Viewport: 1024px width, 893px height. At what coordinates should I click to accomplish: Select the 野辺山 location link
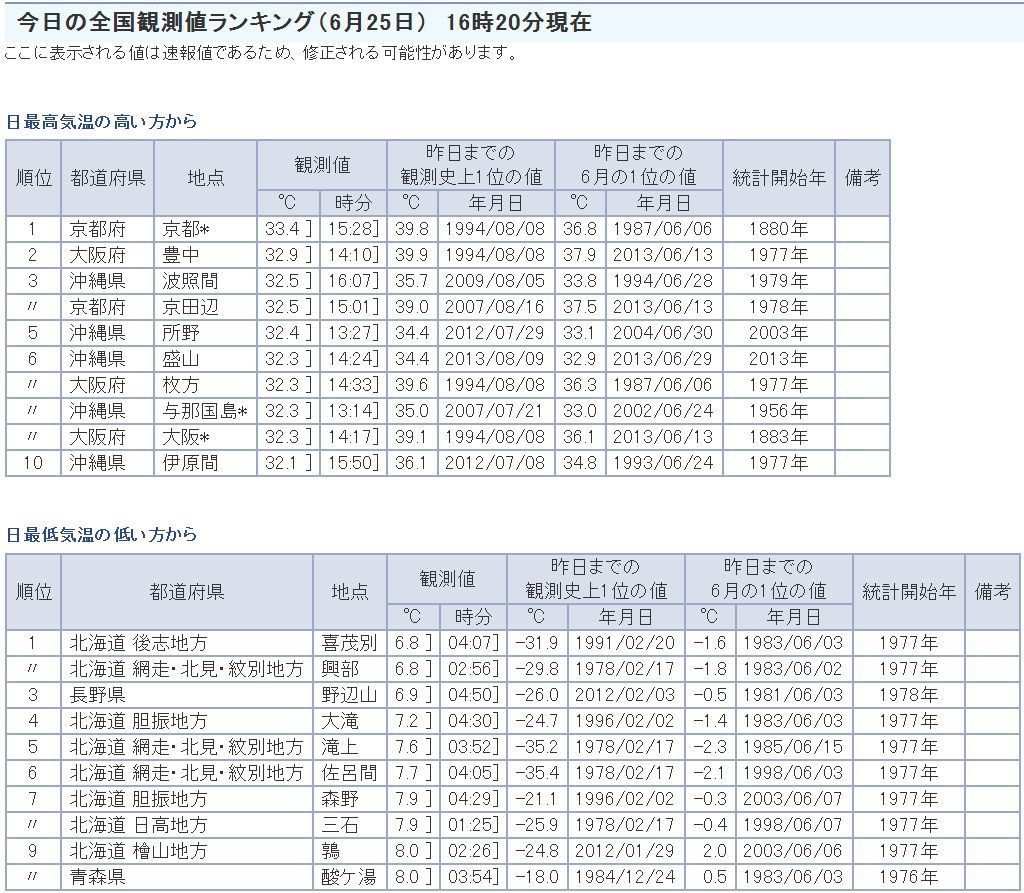click(349, 695)
